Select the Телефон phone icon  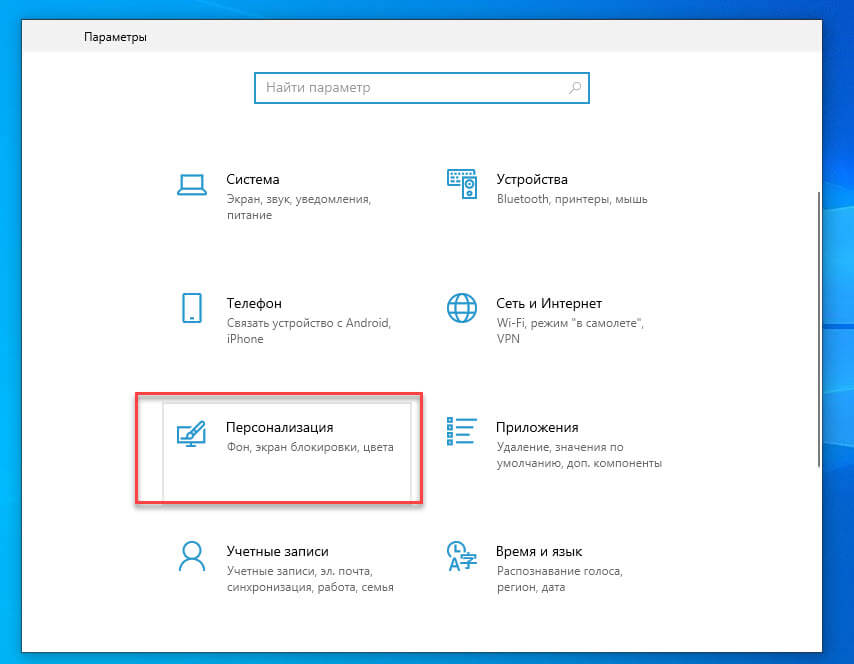point(192,308)
